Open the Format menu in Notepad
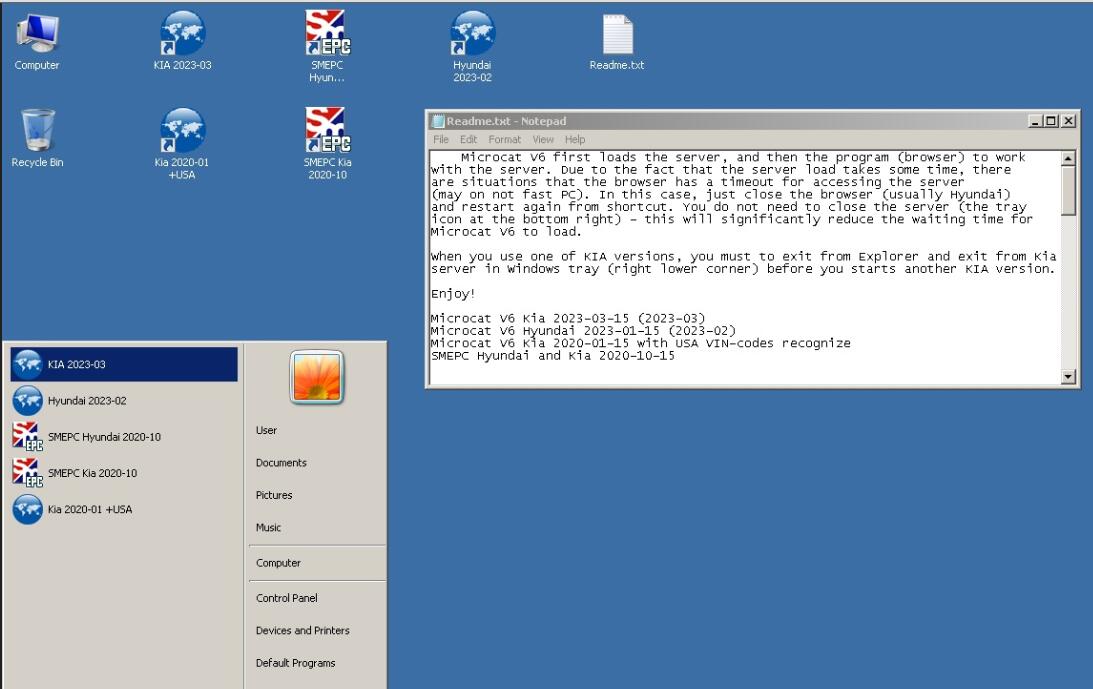 tap(505, 139)
